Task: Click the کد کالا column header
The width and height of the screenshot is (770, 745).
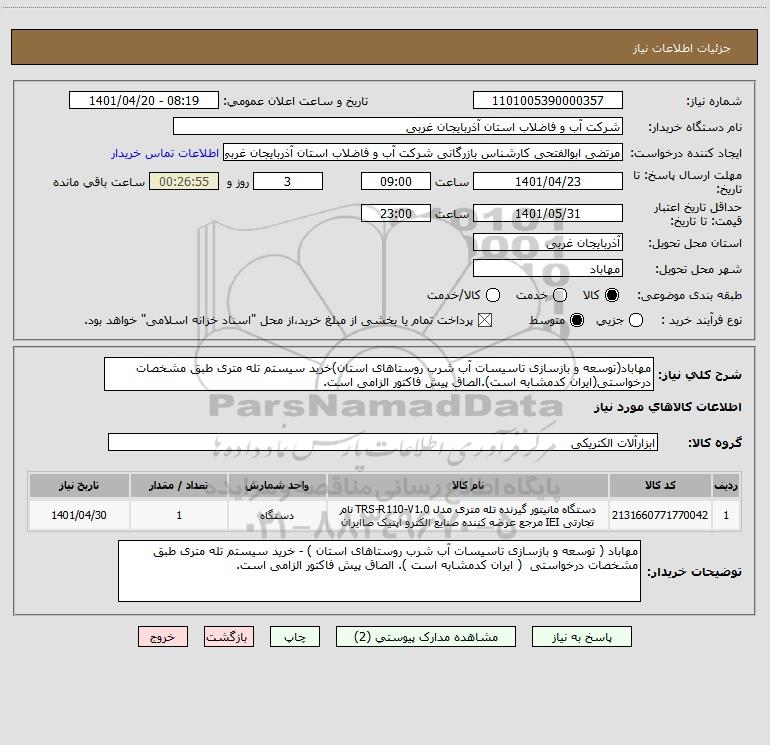Action: pos(660,485)
